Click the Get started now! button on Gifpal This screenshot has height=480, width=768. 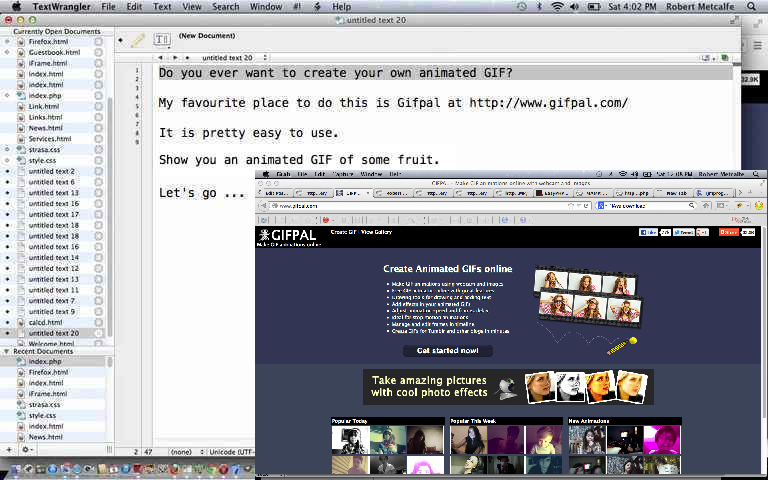coord(448,351)
